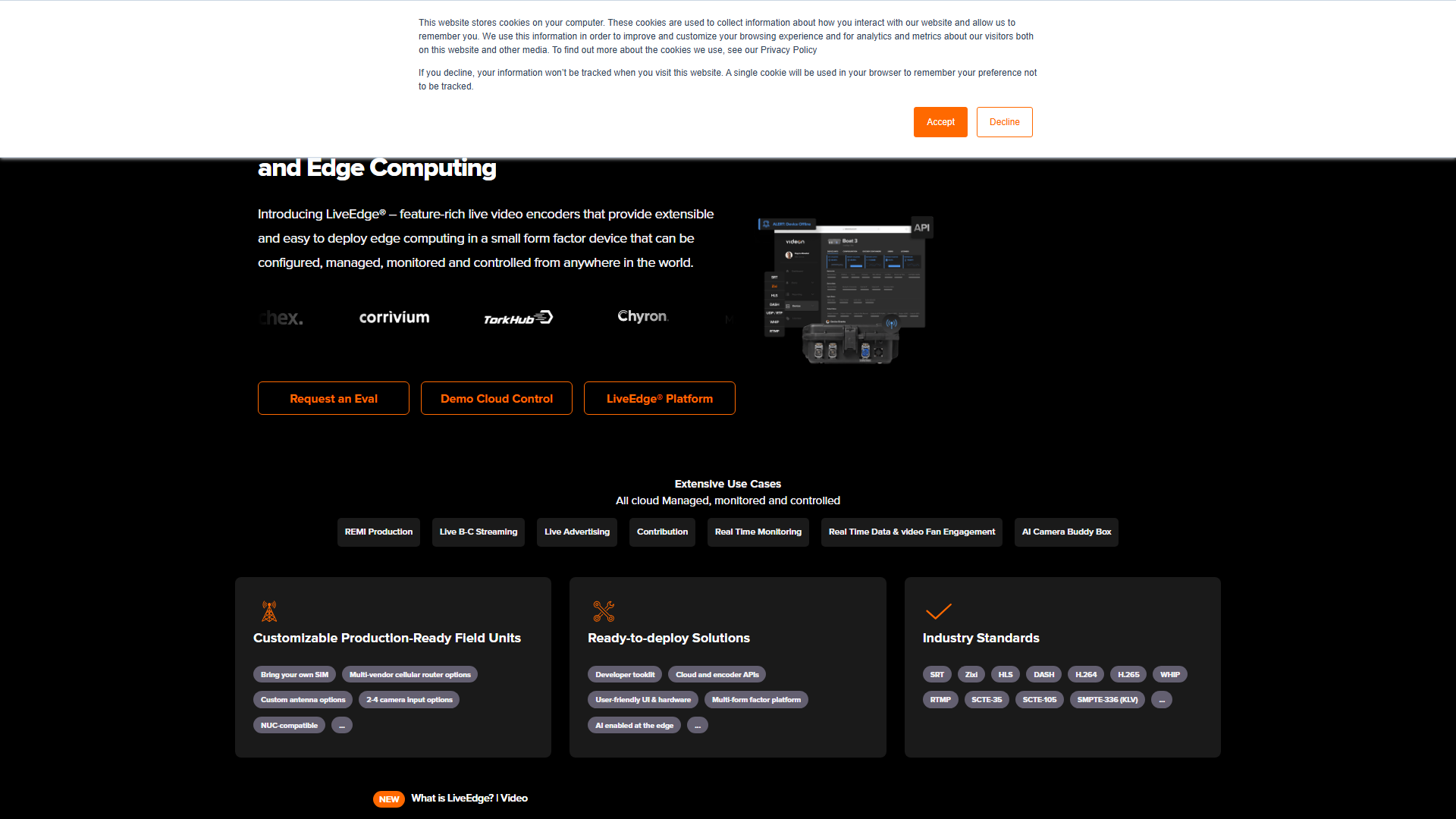Image resolution: width=1456 pixels, height=819 pixels.
Task: Expand more Ready-to-deploy Solutions ellipsis
Action: point(698,726)
